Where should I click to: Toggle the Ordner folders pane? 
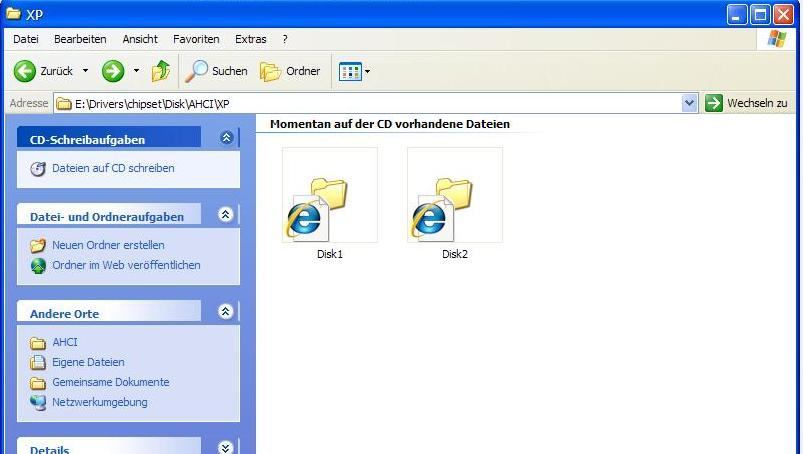(290, 71)
